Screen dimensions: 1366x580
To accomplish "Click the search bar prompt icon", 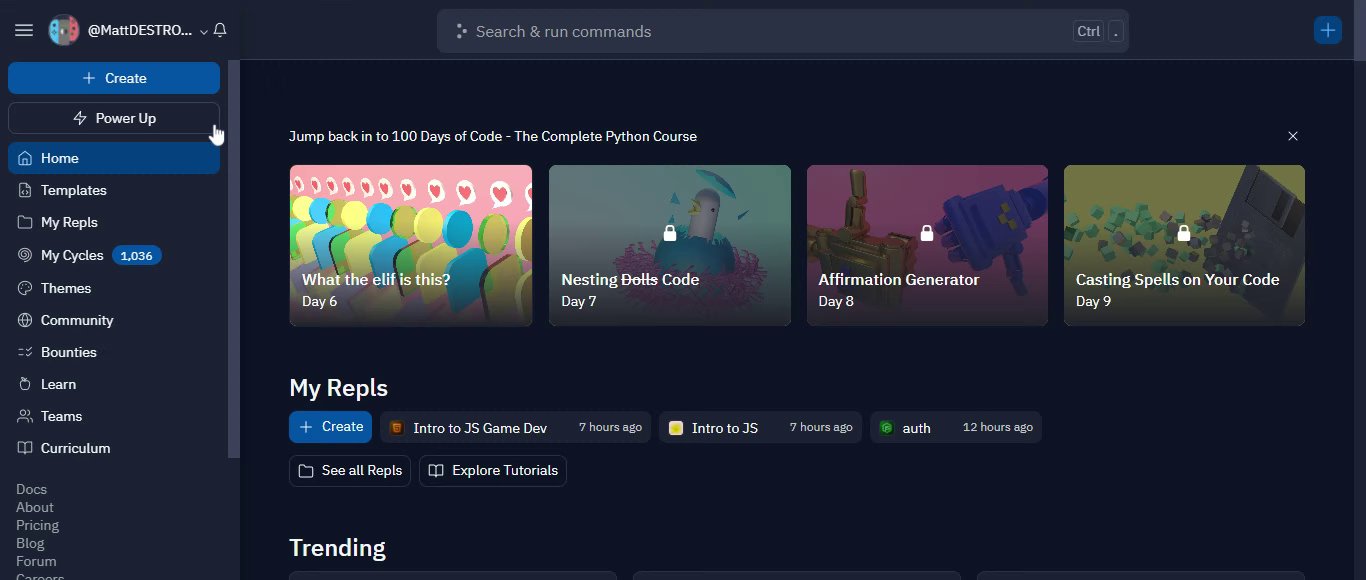I will [461, 31].
